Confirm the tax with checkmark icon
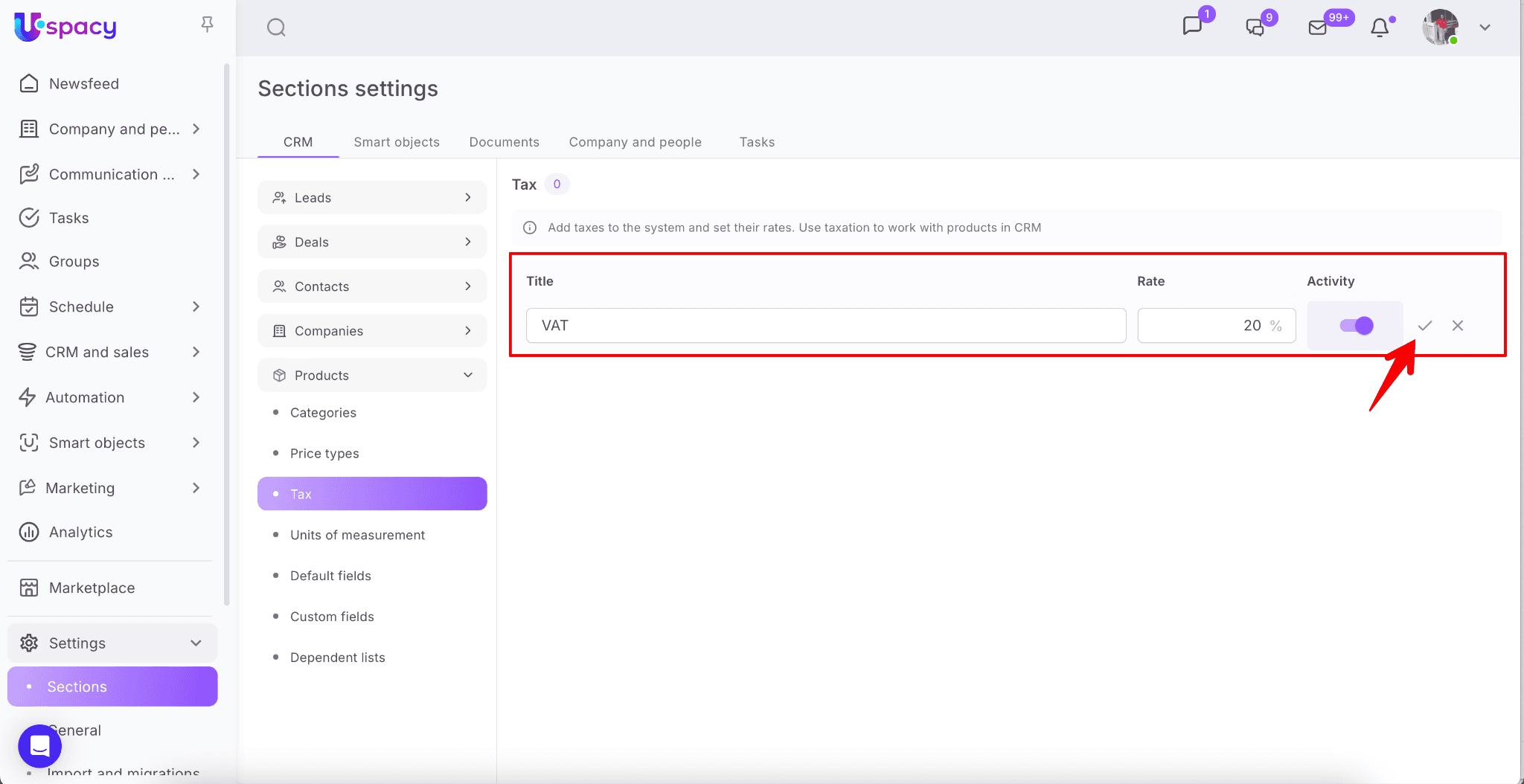 [x=1424, y=326]
